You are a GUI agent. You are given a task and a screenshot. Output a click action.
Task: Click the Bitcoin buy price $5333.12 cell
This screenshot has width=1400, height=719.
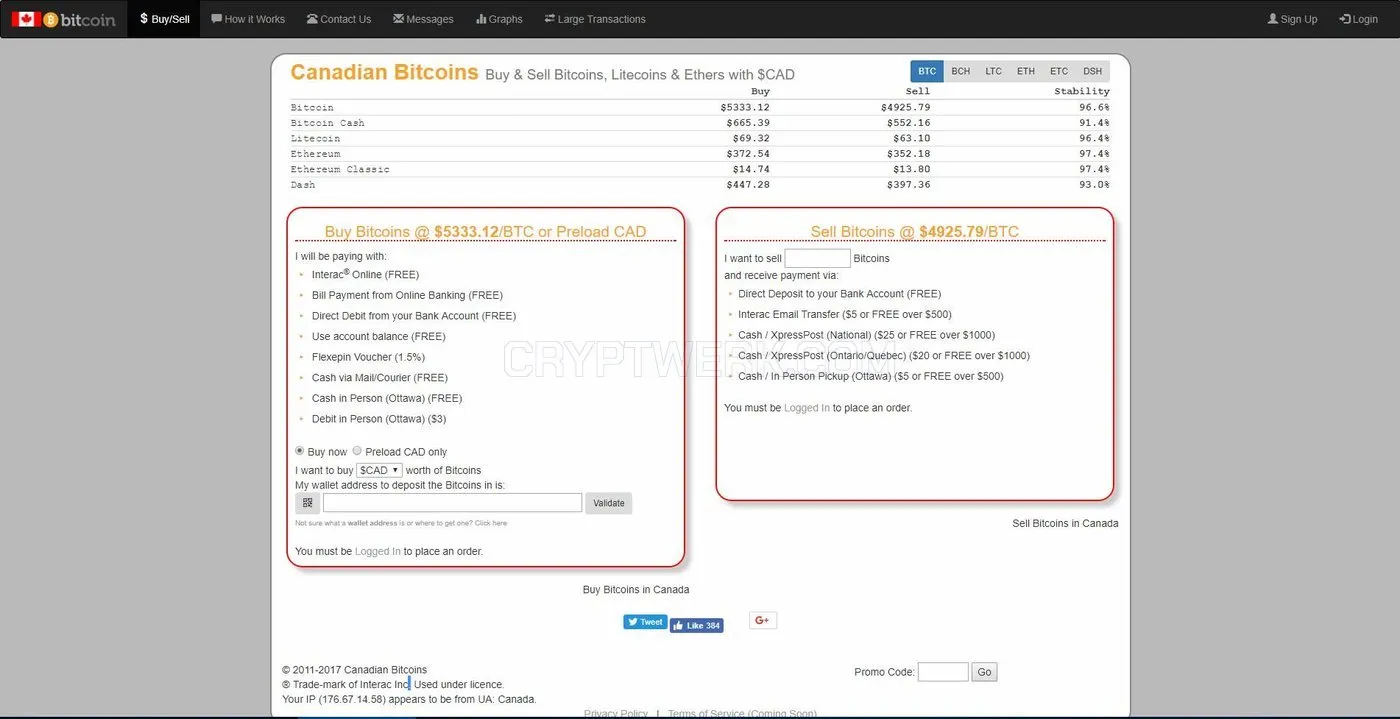[745, 107]
